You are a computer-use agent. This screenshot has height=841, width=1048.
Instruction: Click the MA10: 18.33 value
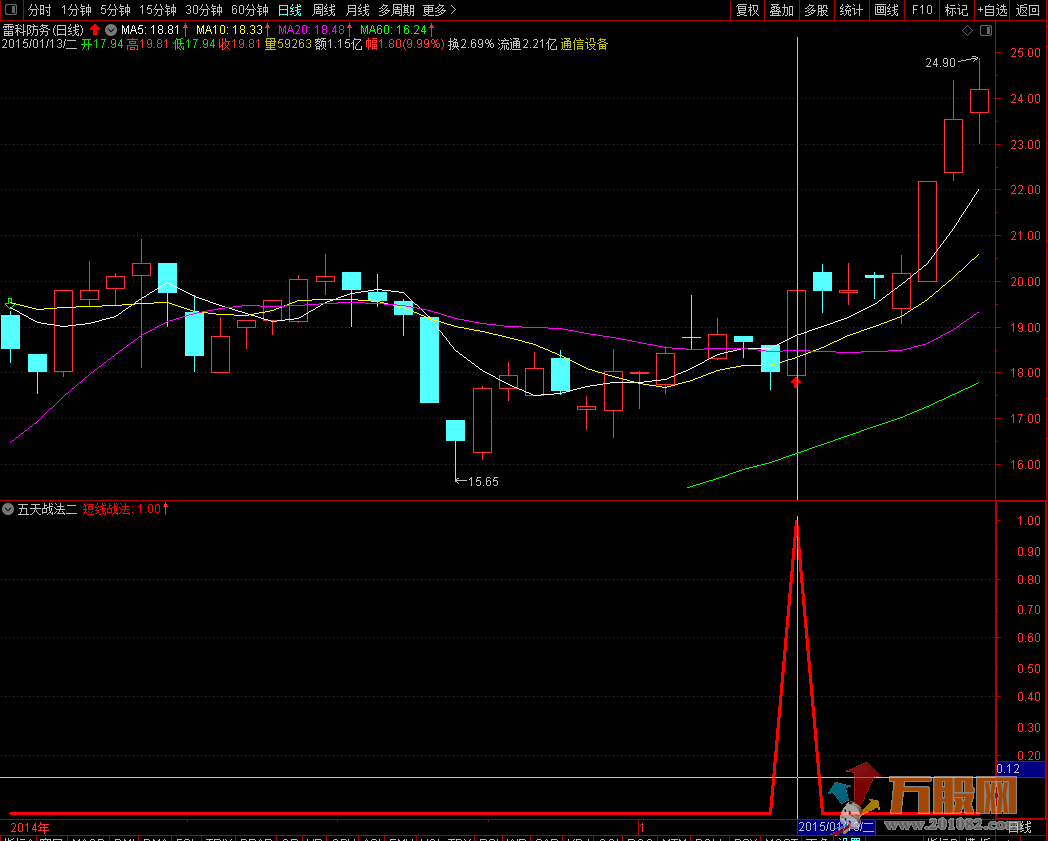point(229,29)
